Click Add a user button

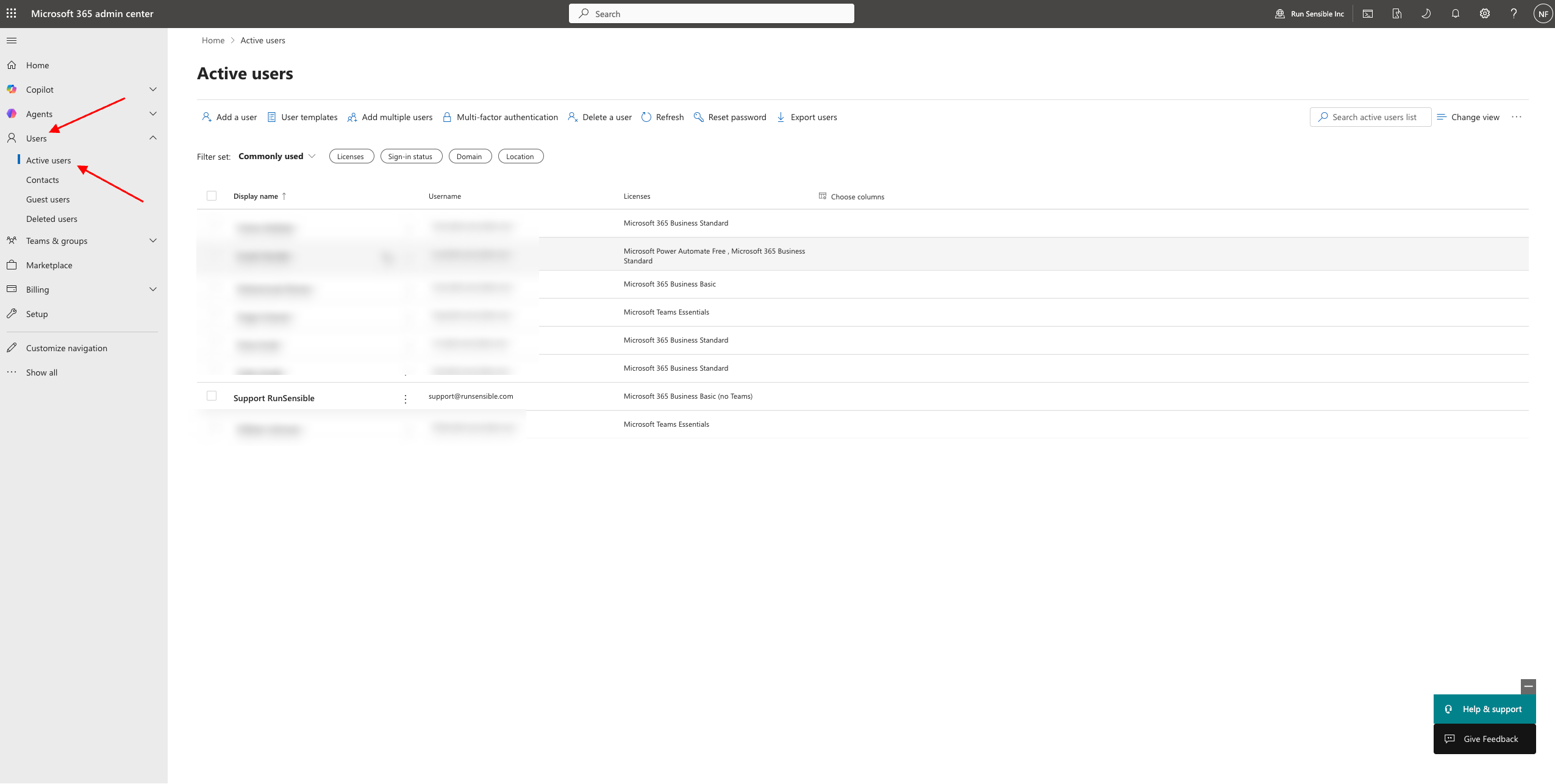[229, 117]
